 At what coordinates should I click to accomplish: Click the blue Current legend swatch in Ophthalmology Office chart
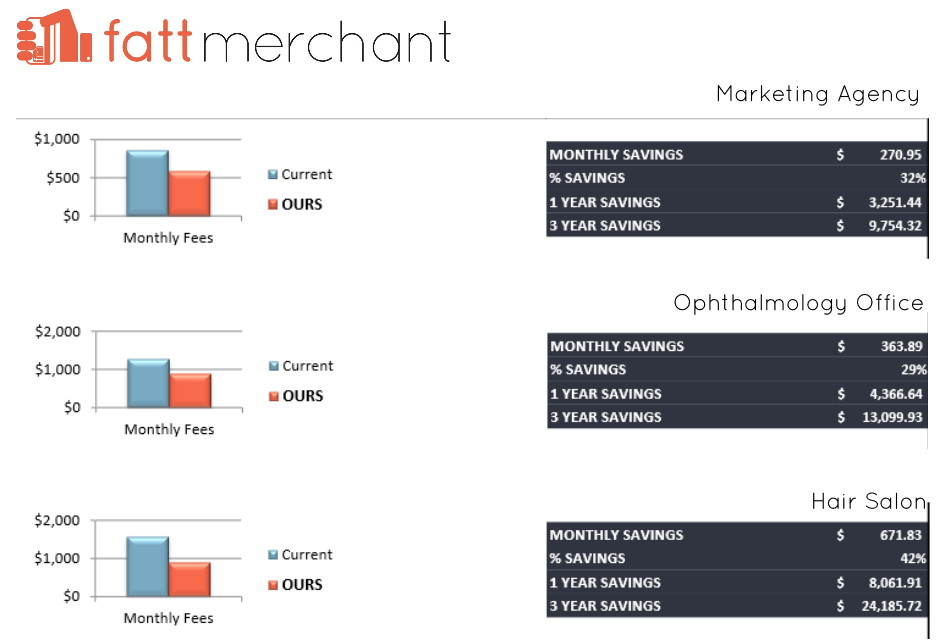(x=274, y=367)
